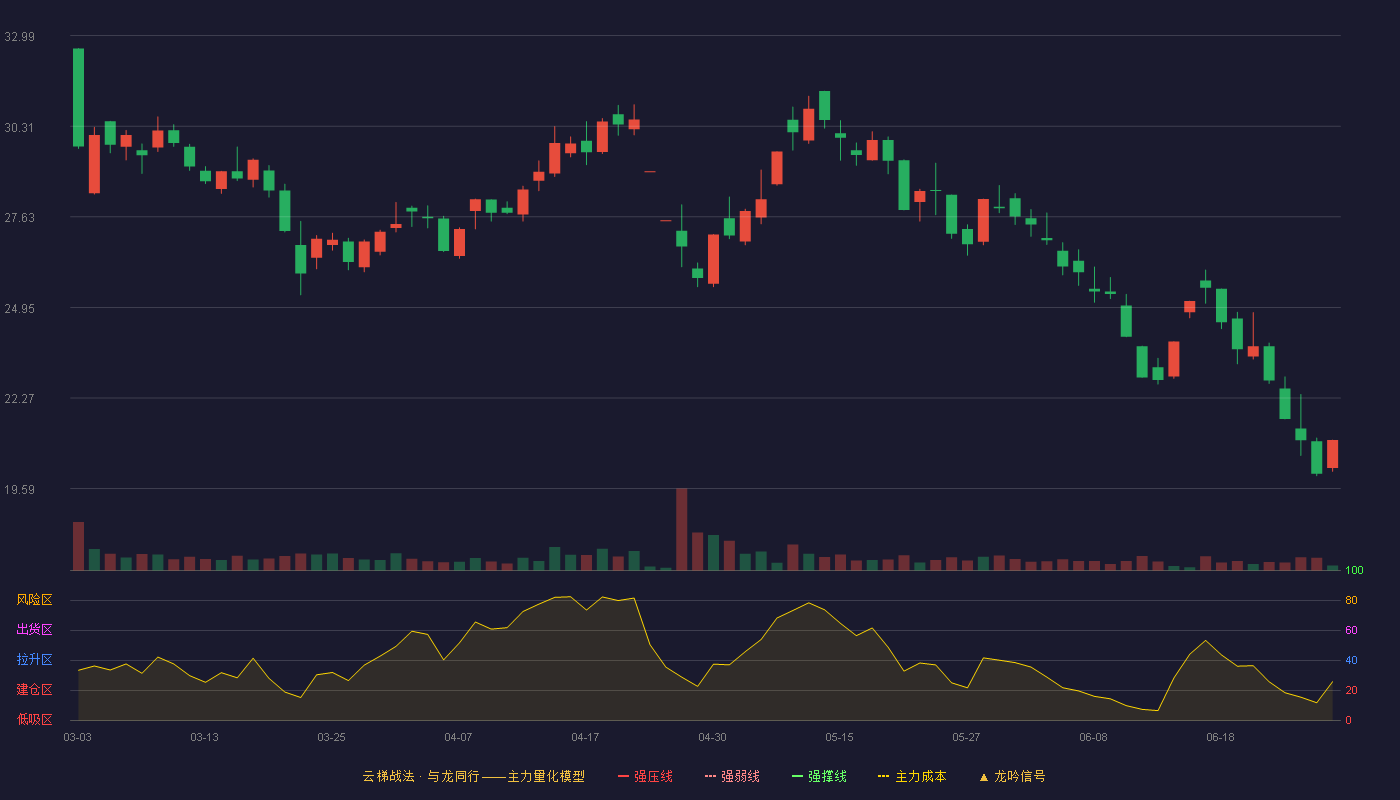Click the 05-27 date label
This screenshot has height=800, width=1400.
[x=967, y=737]
